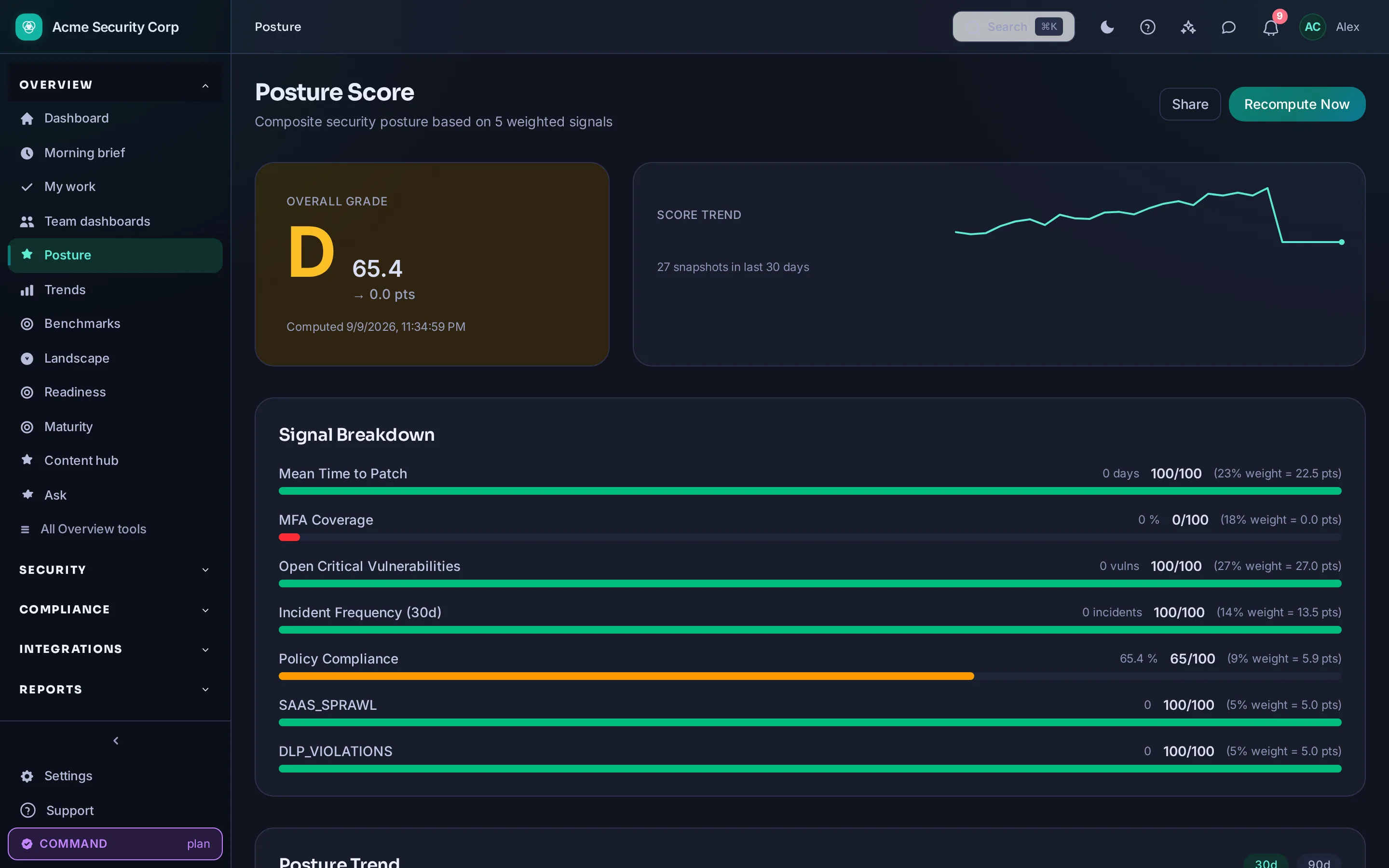Open Morning brief in the sidebar
This screenshot has height=868, width=1389.
(115, 153)
